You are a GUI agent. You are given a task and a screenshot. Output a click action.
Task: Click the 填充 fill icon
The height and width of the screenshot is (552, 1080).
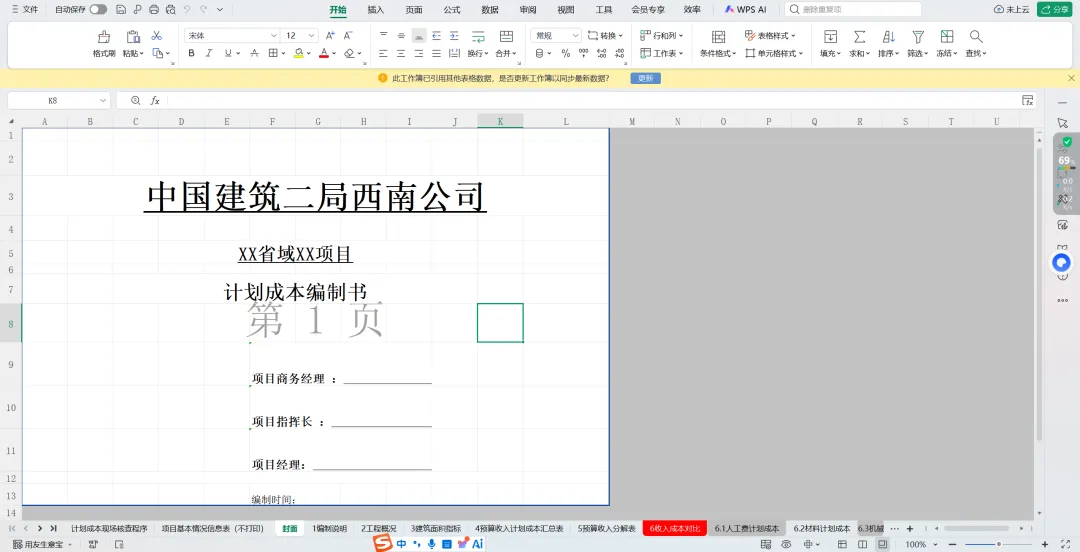tap(831, 37)
